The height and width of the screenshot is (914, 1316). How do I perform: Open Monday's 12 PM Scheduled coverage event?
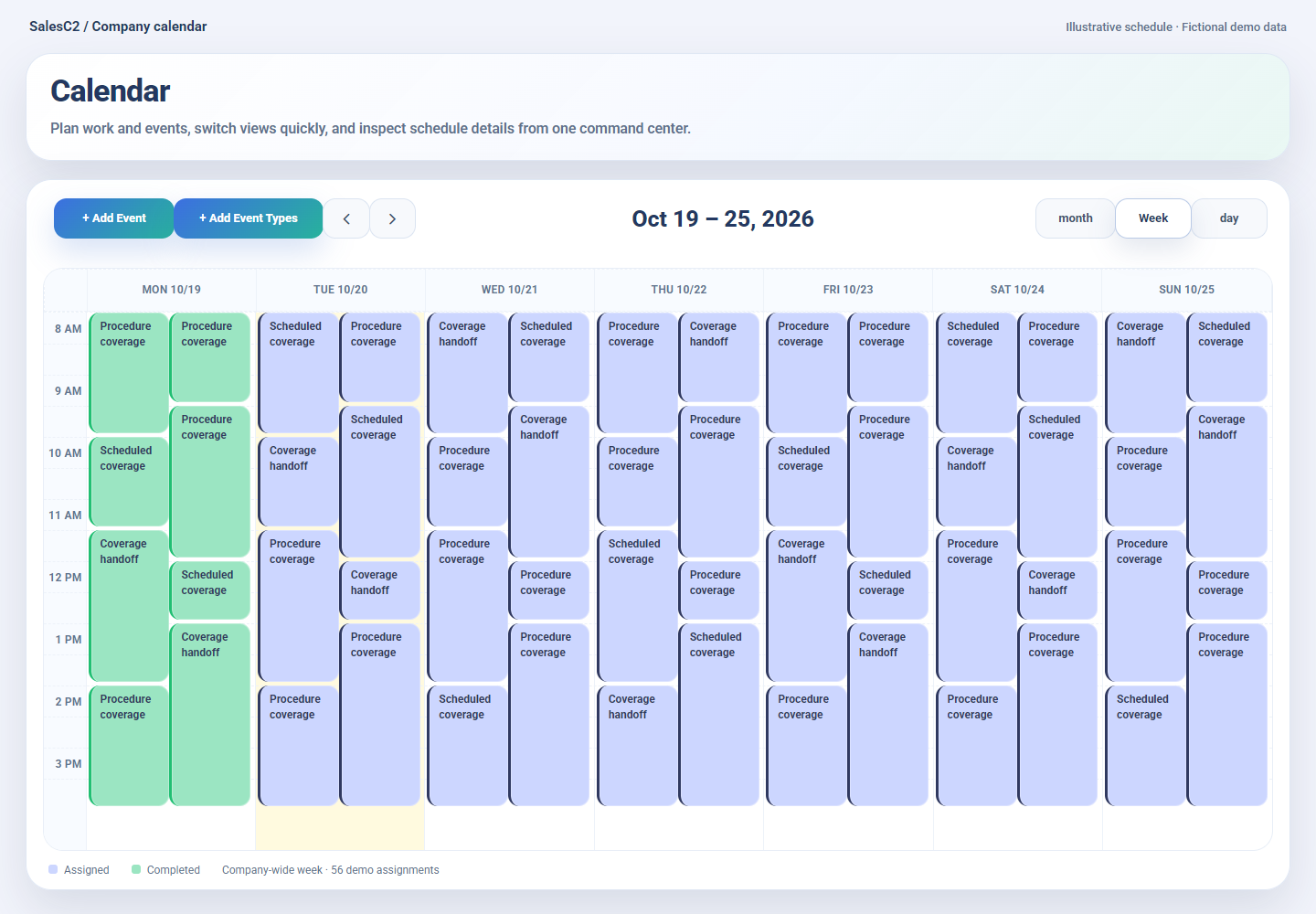tap(210, 590)
